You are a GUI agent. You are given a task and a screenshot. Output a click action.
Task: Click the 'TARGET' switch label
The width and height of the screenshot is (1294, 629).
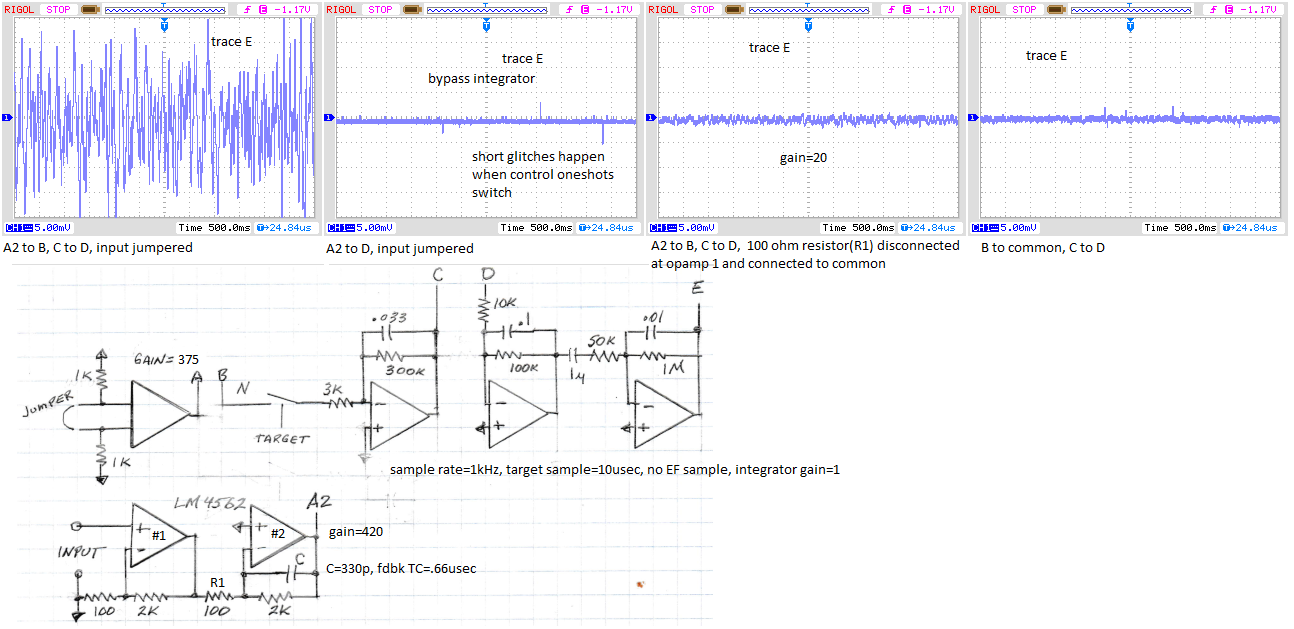pyautogui.click(x=281, y=439)
